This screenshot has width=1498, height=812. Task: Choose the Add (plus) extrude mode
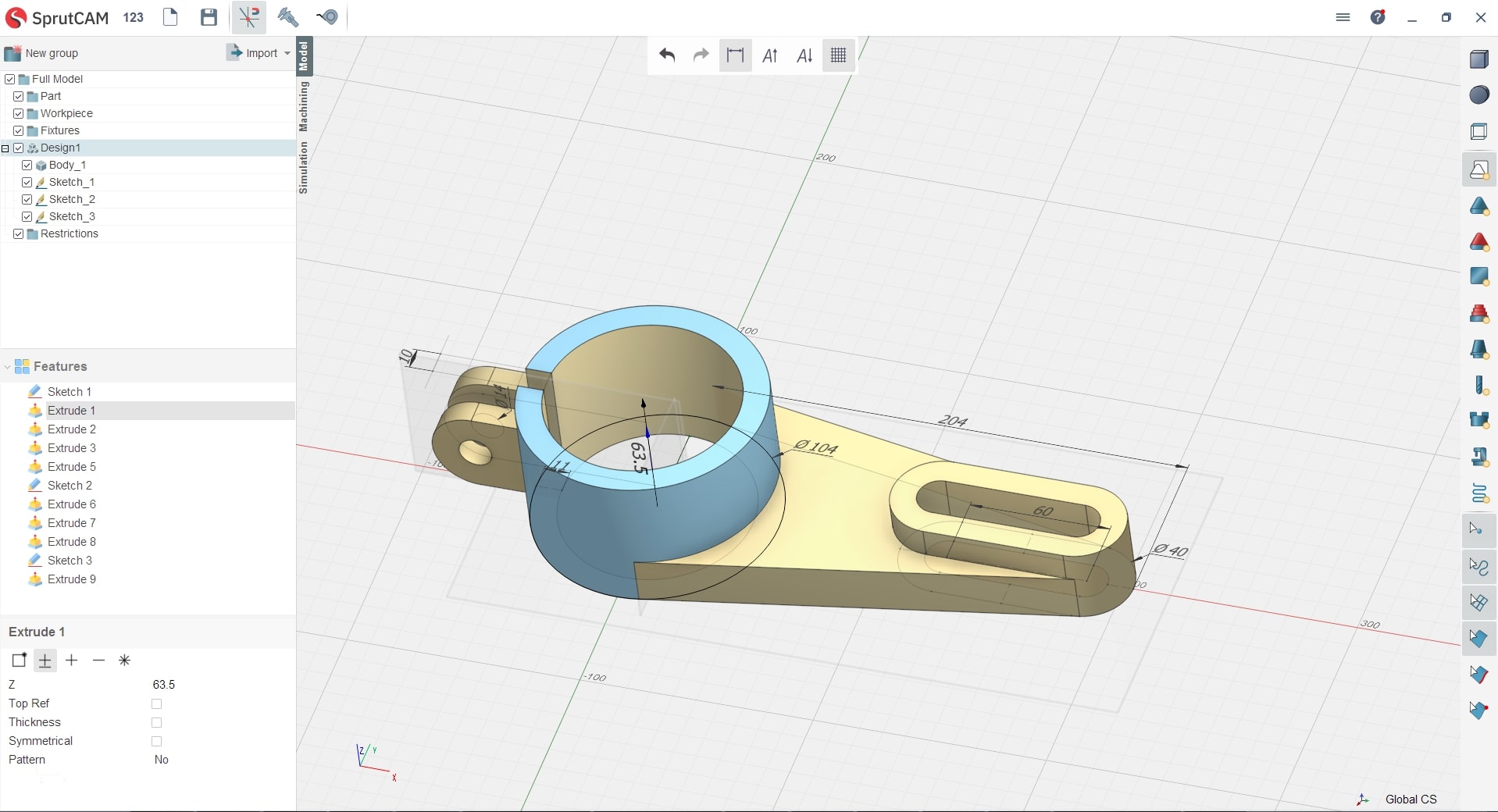pyautogui.click(x=72, y=661)
